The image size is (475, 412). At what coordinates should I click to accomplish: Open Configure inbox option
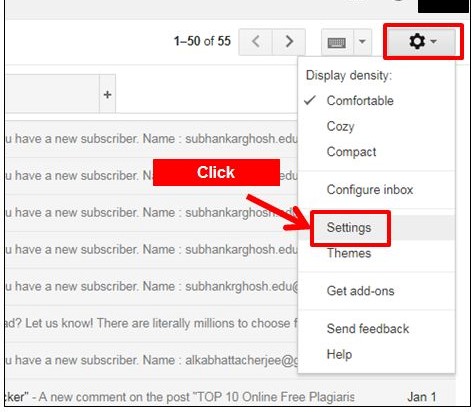point(370,190)
